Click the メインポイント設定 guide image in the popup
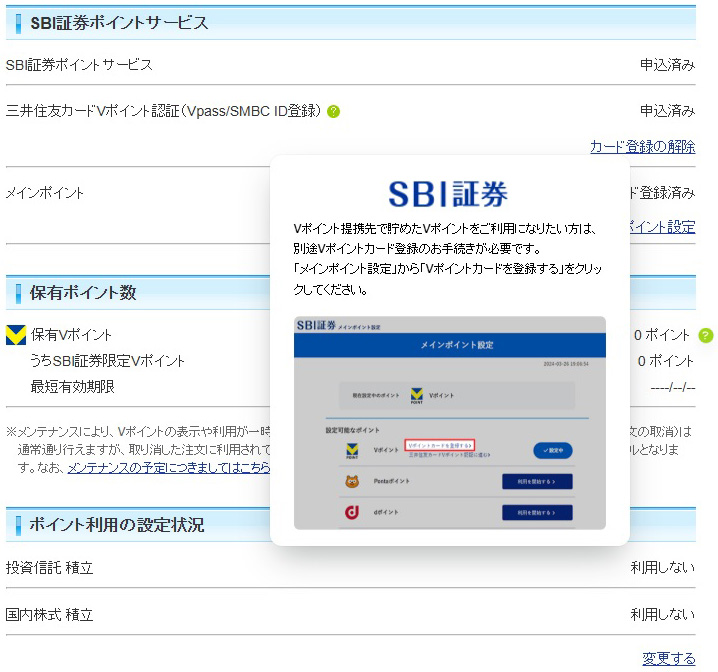The width and height of the screenshot is (718, 672). 450,423
